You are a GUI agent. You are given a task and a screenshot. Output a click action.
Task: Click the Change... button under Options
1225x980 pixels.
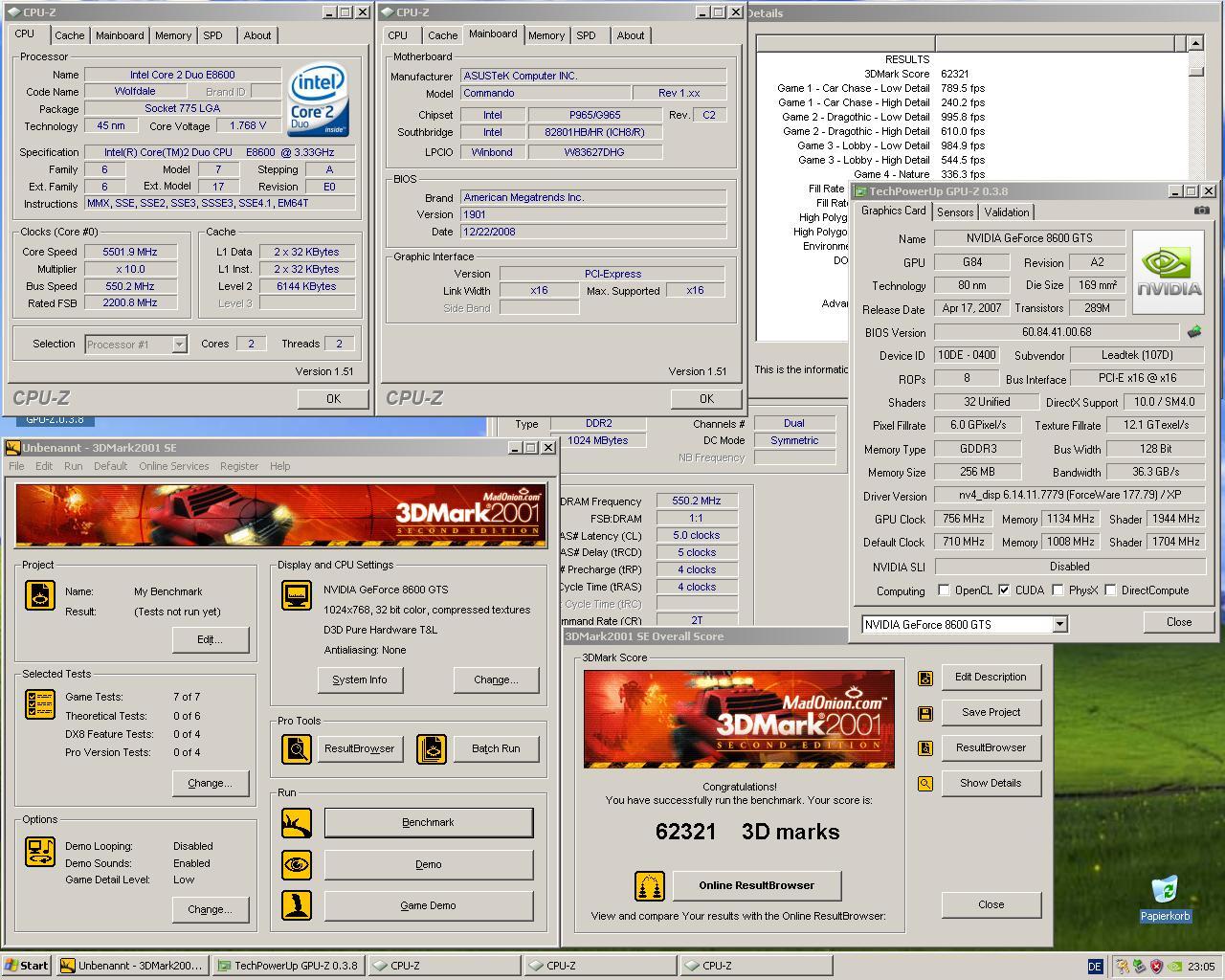(x=210, y=909)
